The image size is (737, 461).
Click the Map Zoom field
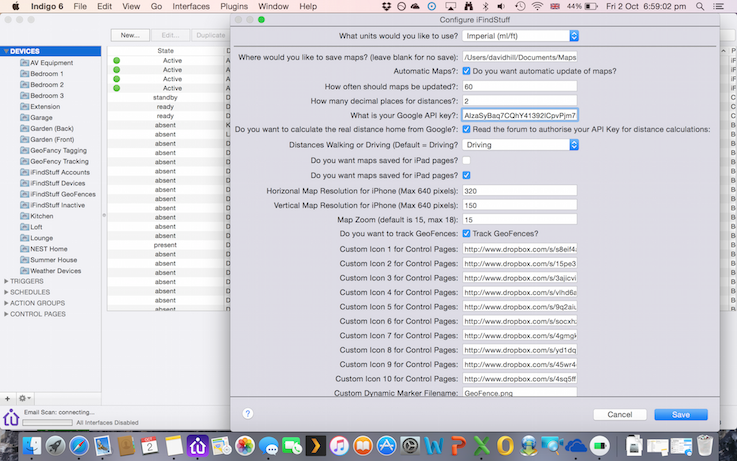519,219
